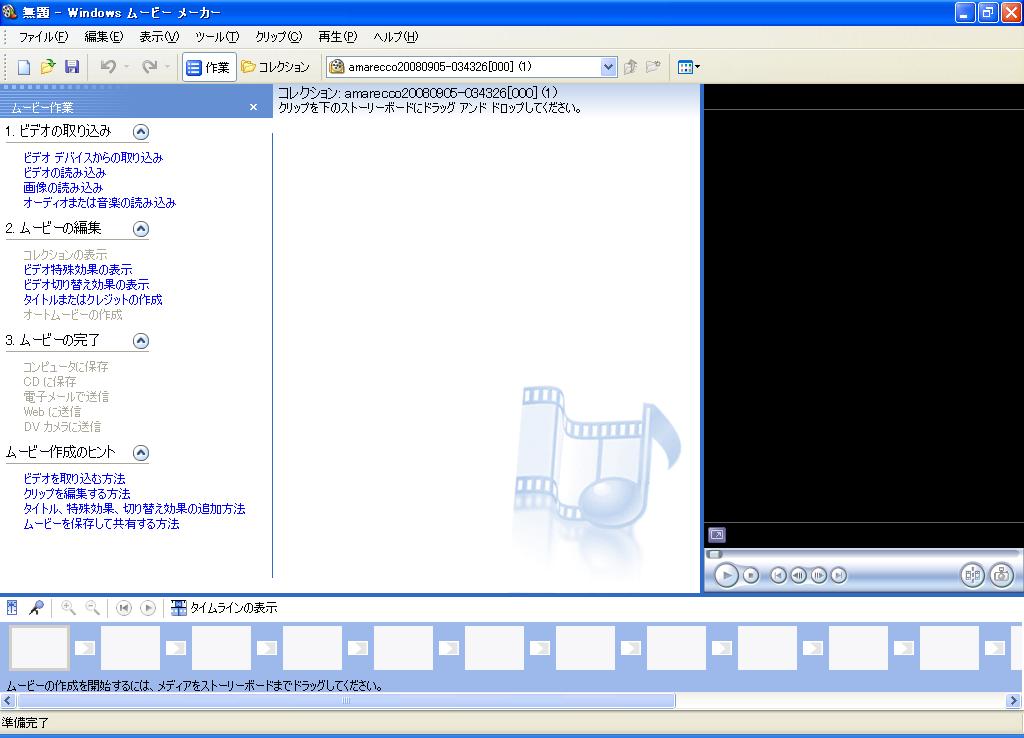Click the preview Play button
The width and height of the screenshot is (1024, 738).
click(x=726, y=575)
